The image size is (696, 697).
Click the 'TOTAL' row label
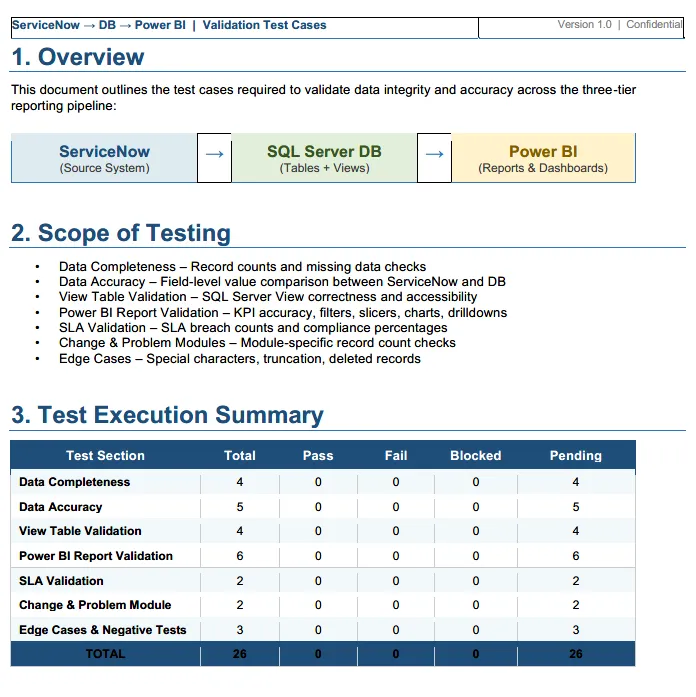(105, 654)
